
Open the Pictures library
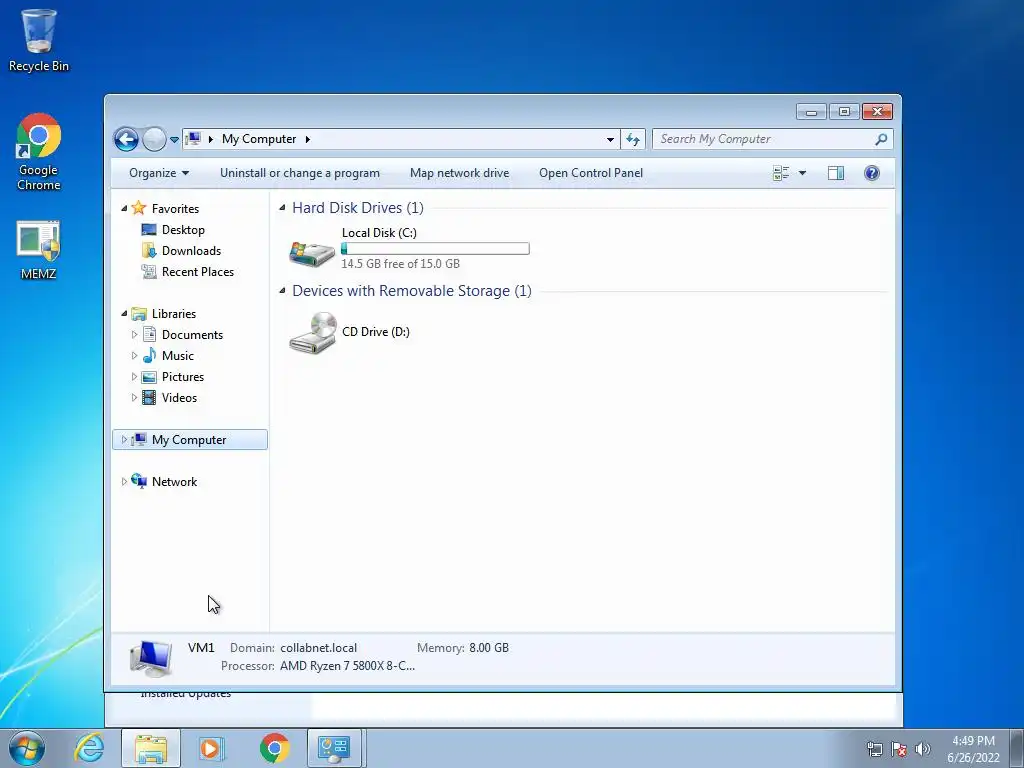(183, 377)
